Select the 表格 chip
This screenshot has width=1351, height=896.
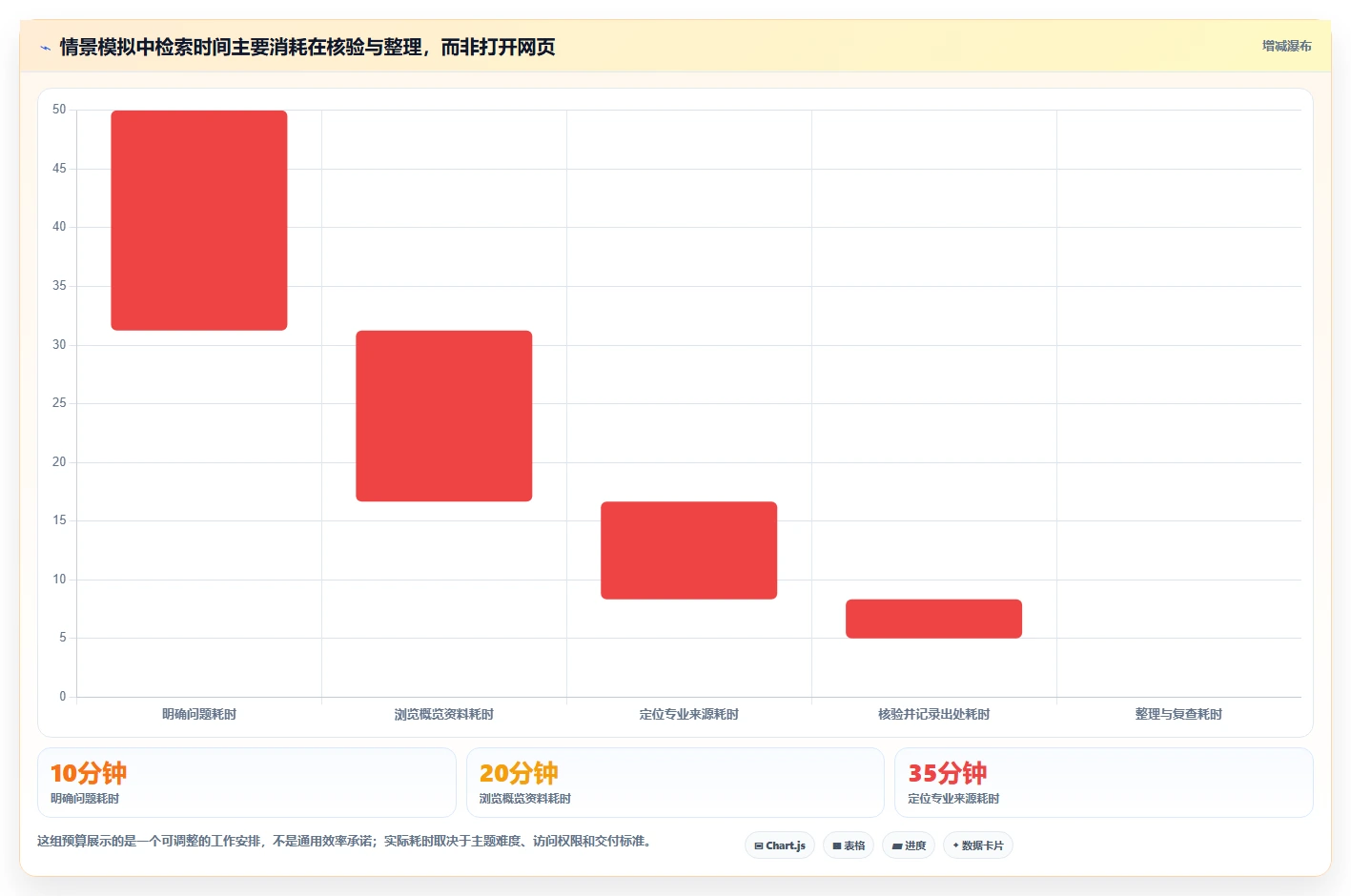coord(849,845)
